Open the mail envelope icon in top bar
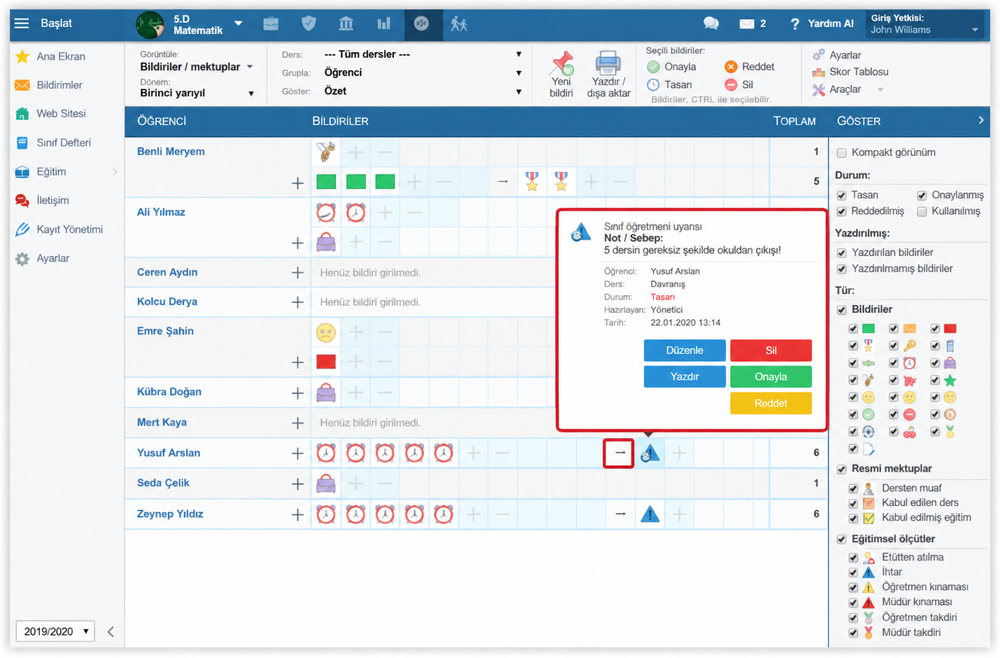Image resolution: width=1000 pixels, height=658 pixels. tap(746, 24)
